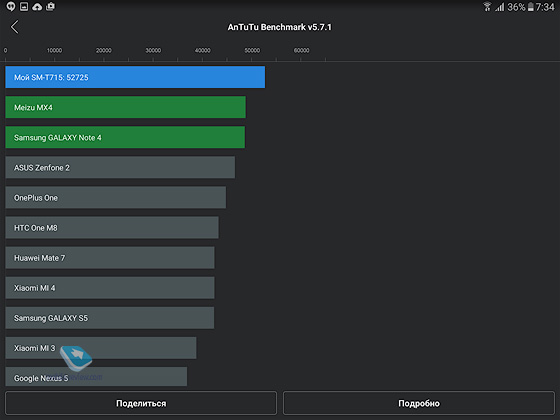Screen dimensions: 560x420
Task: Tap the 36% battery percentage
Action: pyautogui.click(x=516, y=7)
